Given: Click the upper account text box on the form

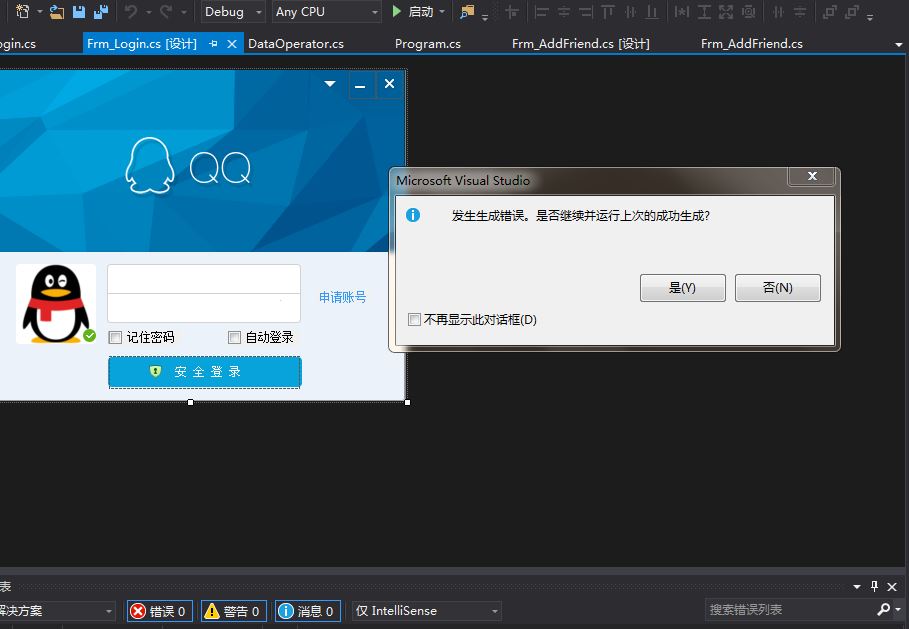Looking at the screenshot, I should point(204,279).
